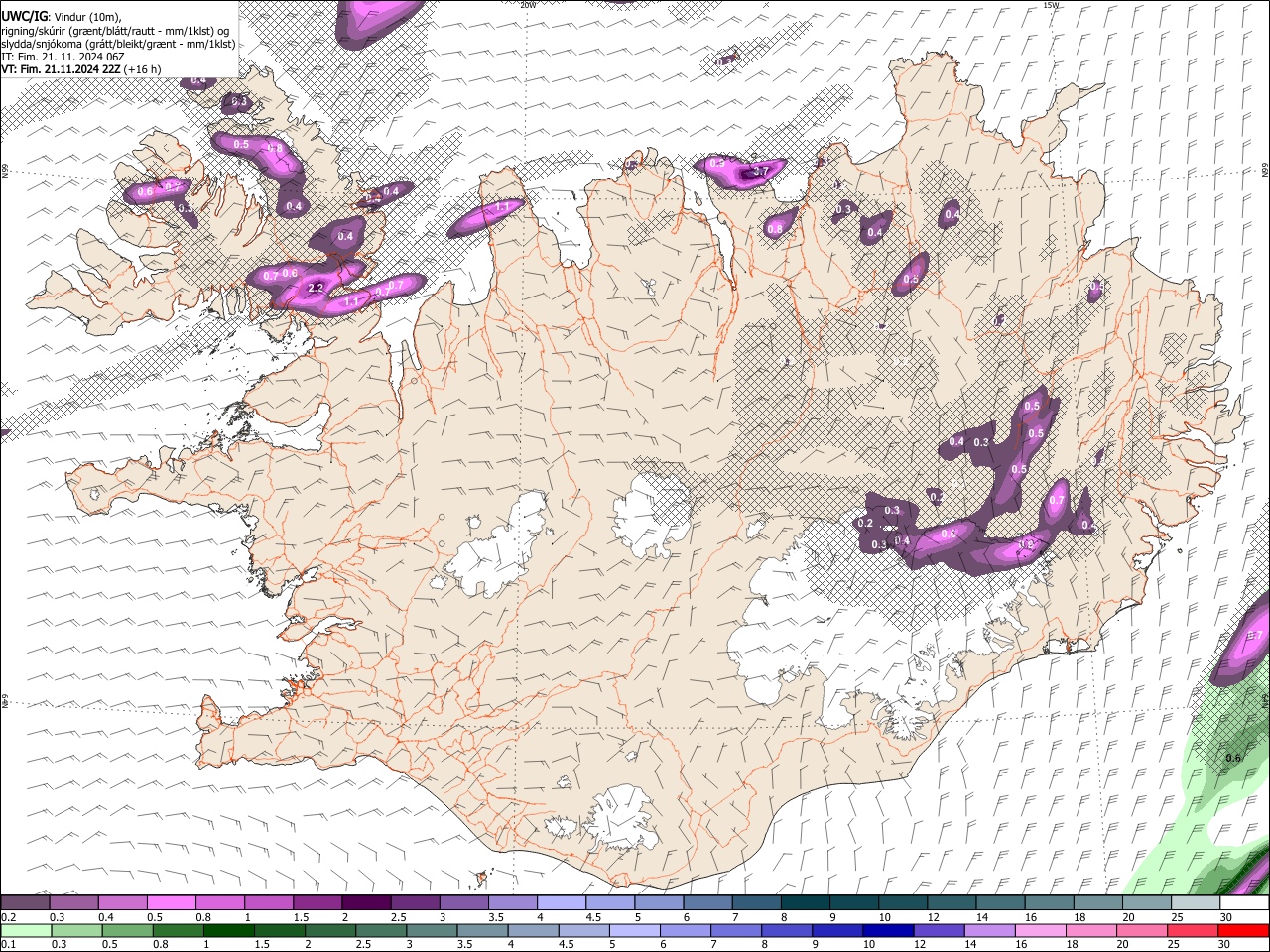Image resolution: width=1270 pixels, height=952 pixels.
Task: Pick light lavender top-row swatch between 4 and 4.5
Action: point(561,903)
